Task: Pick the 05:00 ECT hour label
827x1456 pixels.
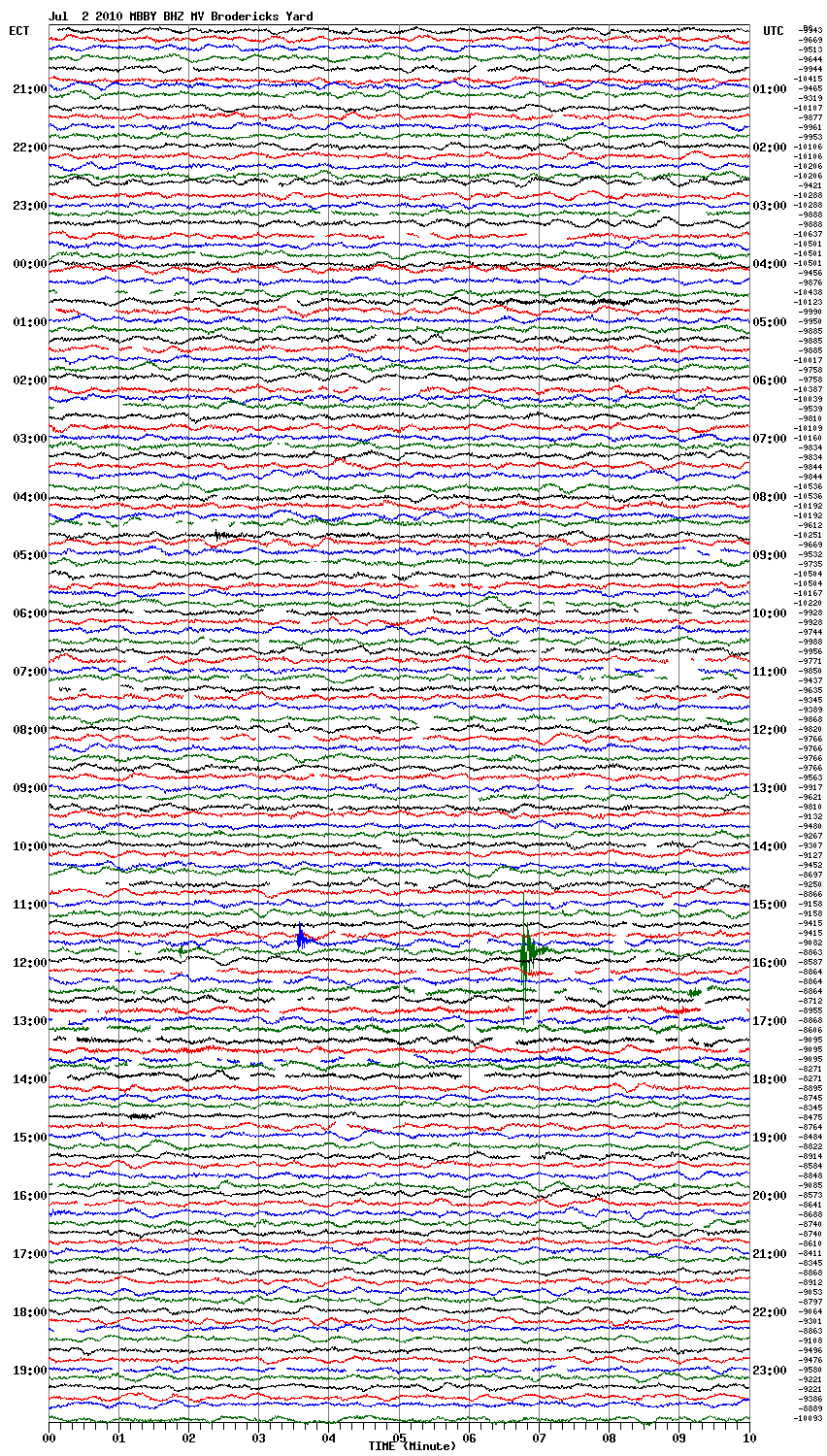Action: [30, 555]
